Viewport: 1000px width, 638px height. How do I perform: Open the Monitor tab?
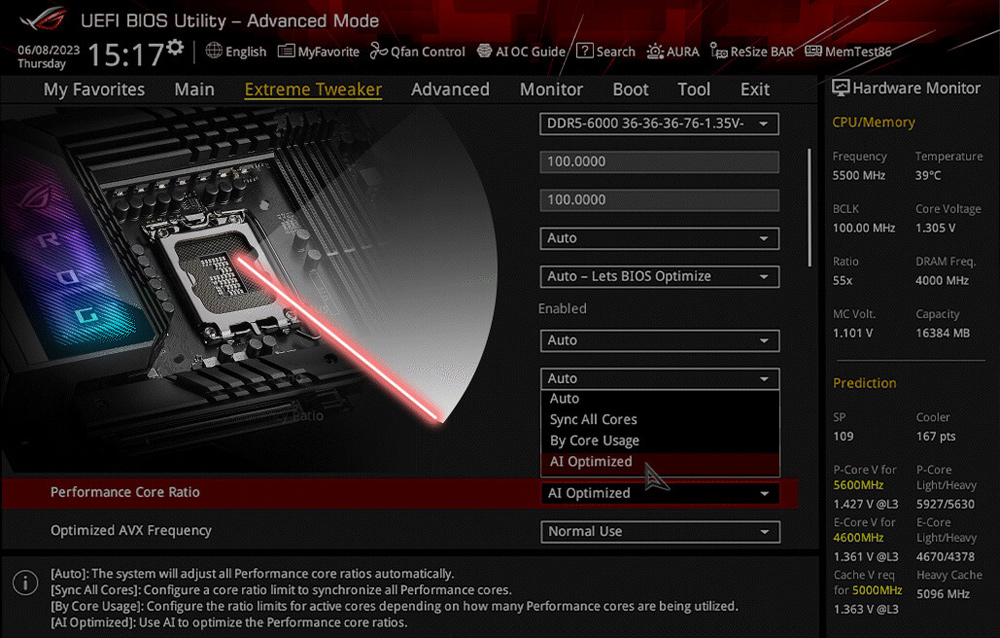pos(551,89)
